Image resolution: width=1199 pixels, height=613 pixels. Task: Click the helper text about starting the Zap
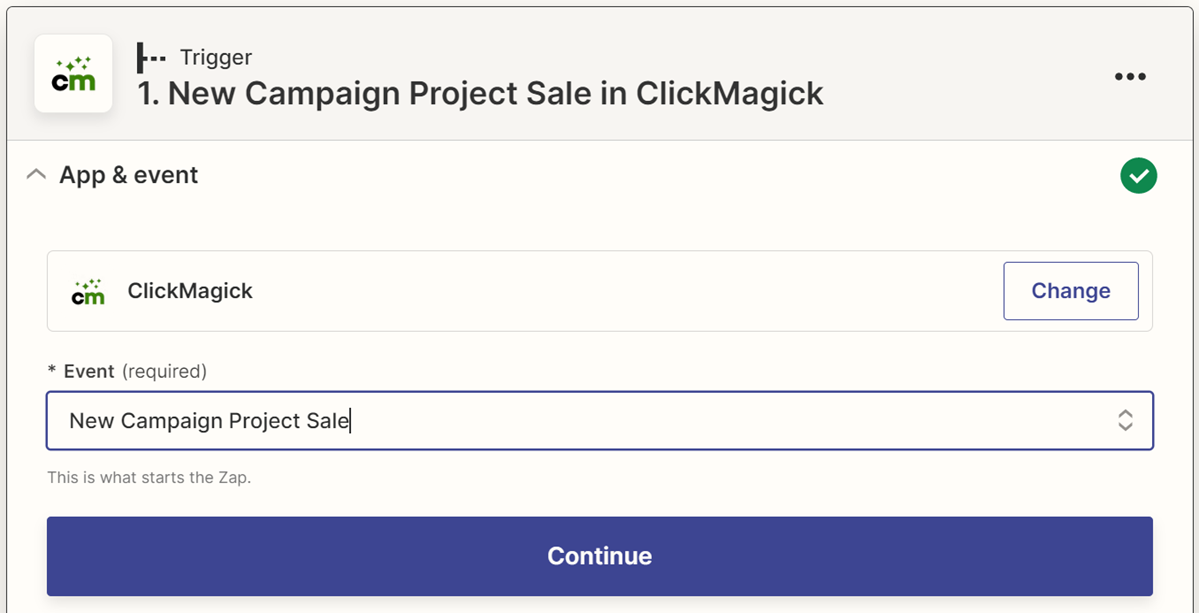click(x=149, y=477)
